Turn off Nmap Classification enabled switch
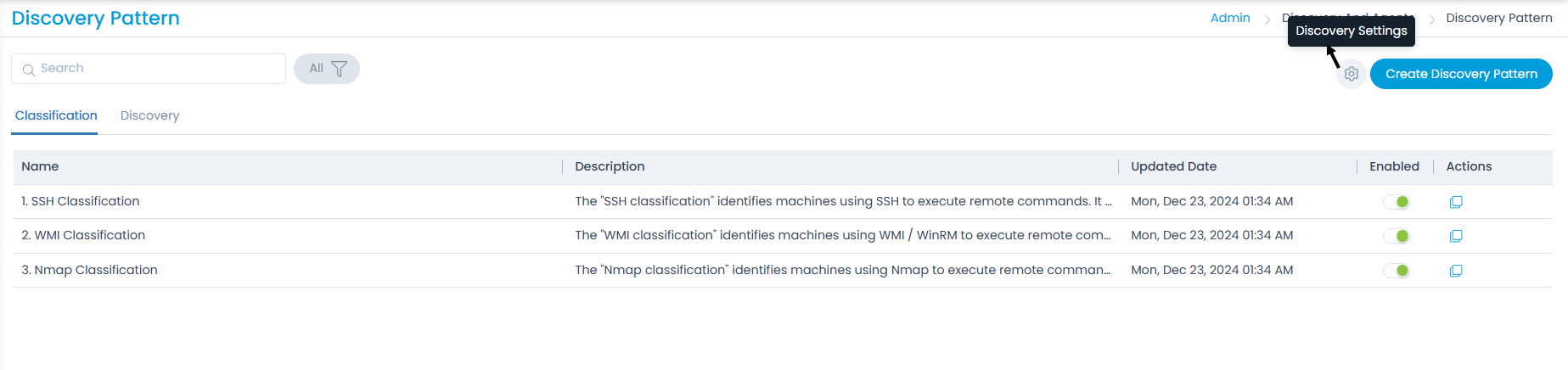This screenshot has height=370, width=1568. (1397, 271)
